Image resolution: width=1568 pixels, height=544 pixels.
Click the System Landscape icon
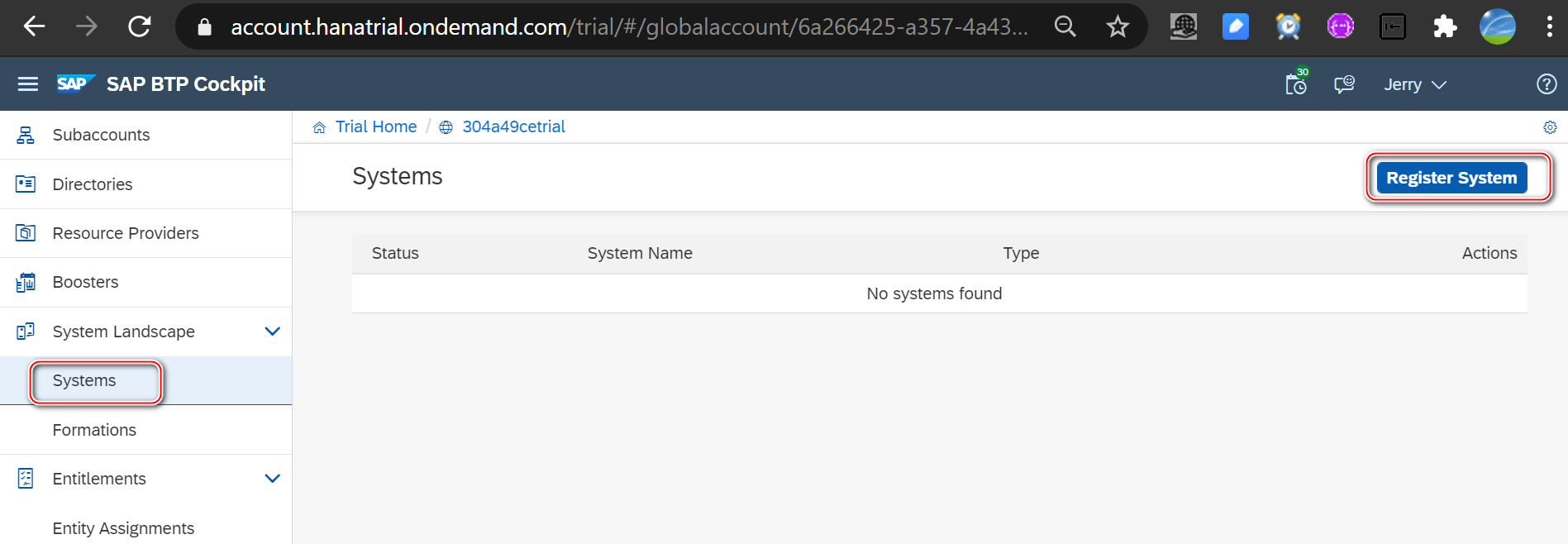click(26, 332)
